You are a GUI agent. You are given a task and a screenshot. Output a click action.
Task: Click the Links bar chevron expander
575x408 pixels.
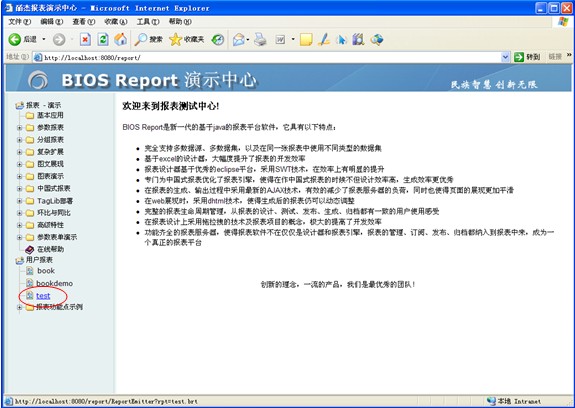pos(569,55)
